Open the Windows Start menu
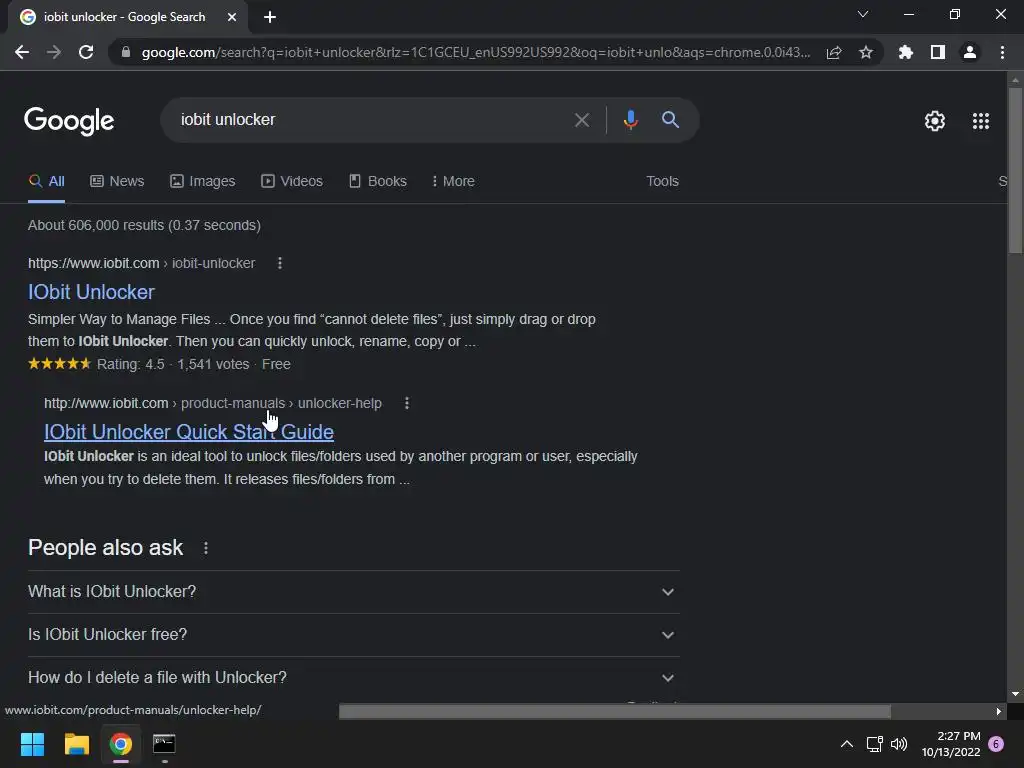This screenshot has width=1024, height=768. coord(32,744)
